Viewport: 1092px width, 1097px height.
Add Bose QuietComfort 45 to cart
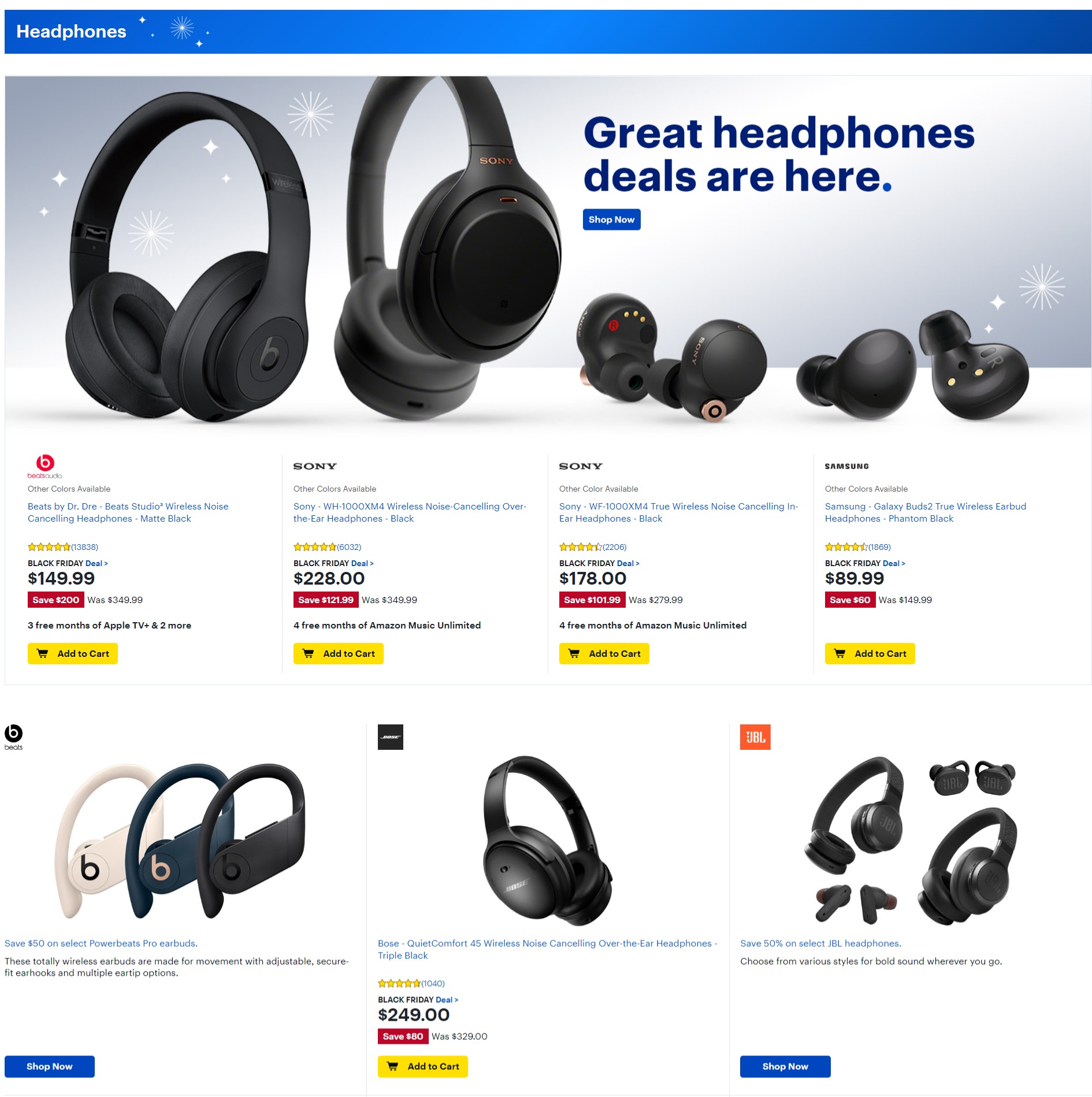click(423, 1067)
